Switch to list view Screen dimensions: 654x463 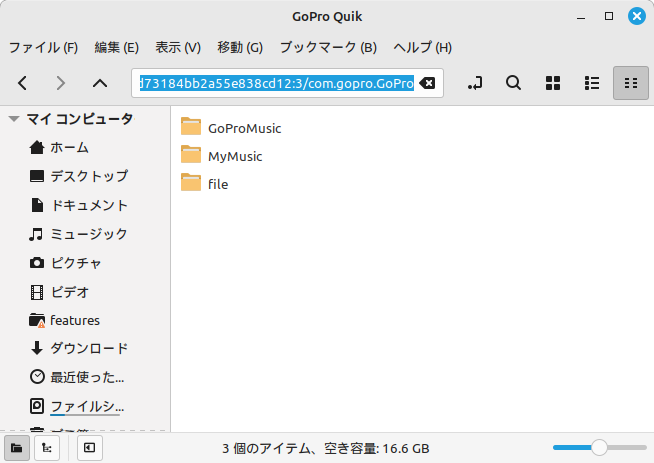click(x=592, y=83)
